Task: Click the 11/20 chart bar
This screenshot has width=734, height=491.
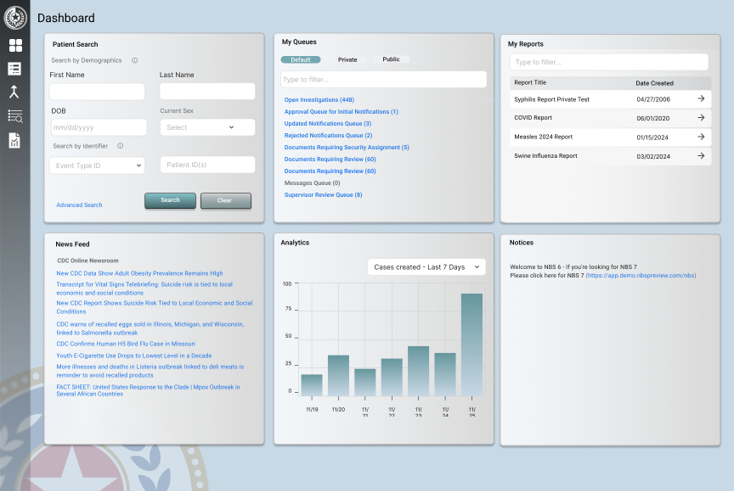Action: tap(338, 375)
